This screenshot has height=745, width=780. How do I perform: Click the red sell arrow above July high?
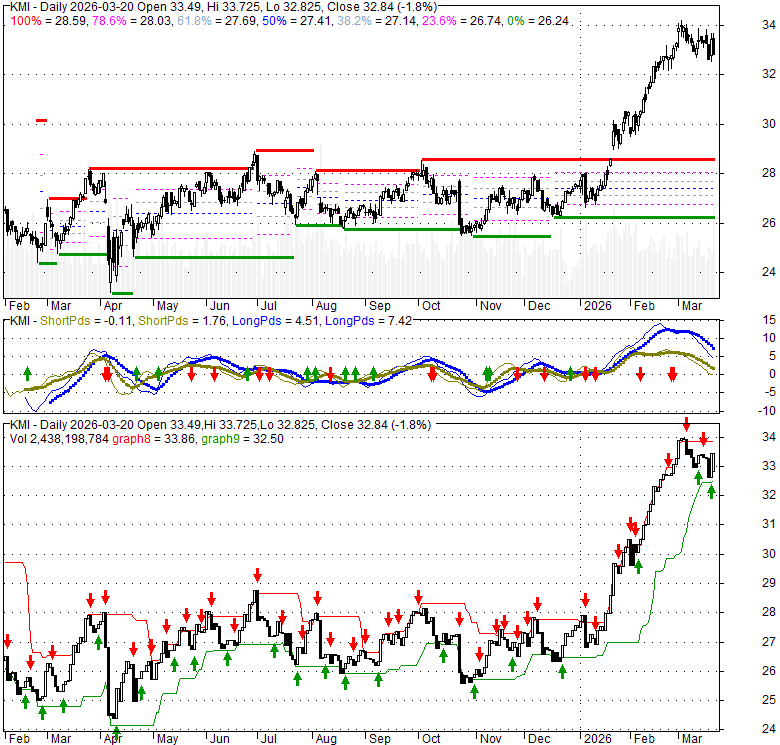click(x=257, y=575)
